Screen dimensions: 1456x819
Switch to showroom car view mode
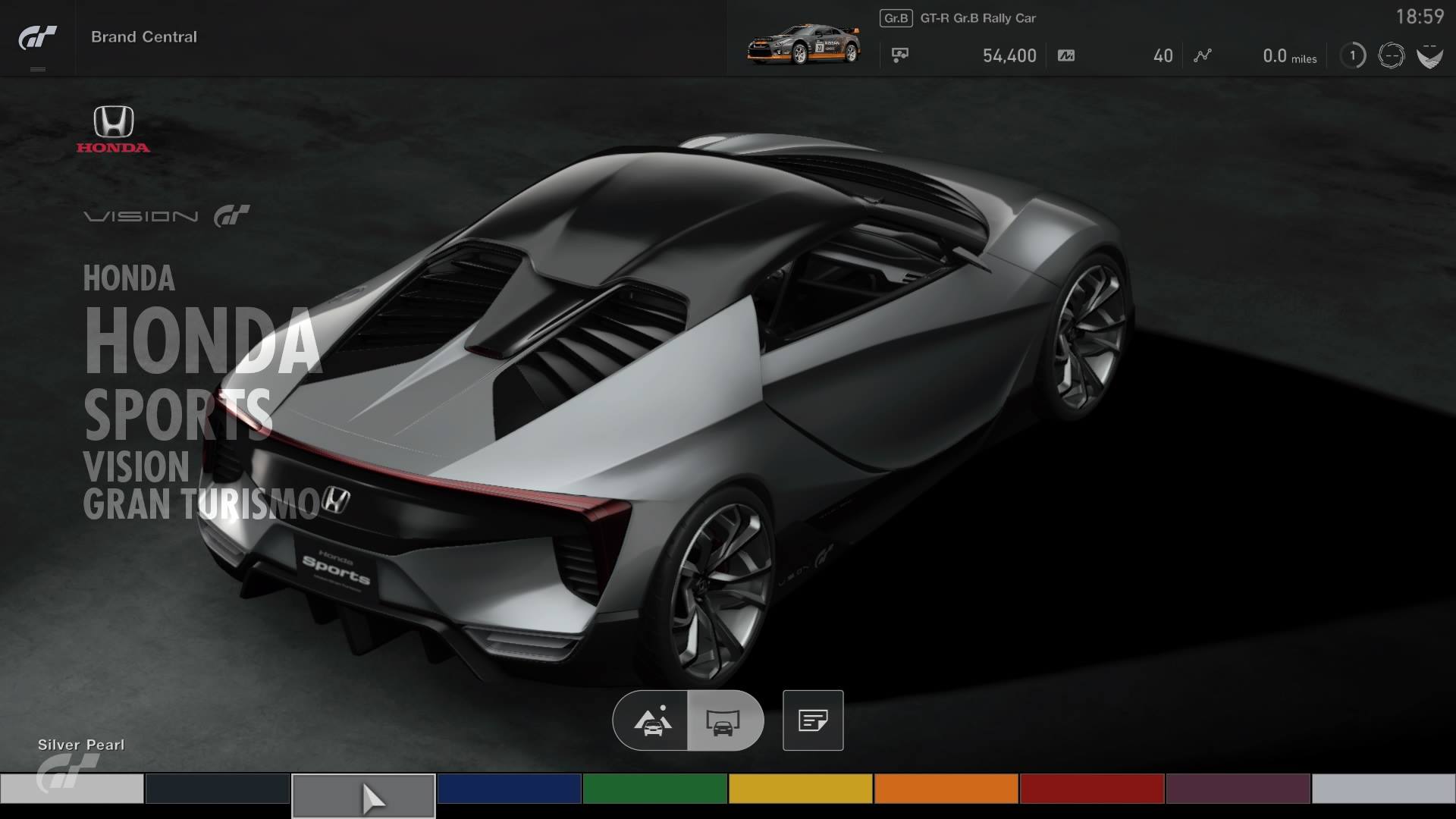pos(724,720)
